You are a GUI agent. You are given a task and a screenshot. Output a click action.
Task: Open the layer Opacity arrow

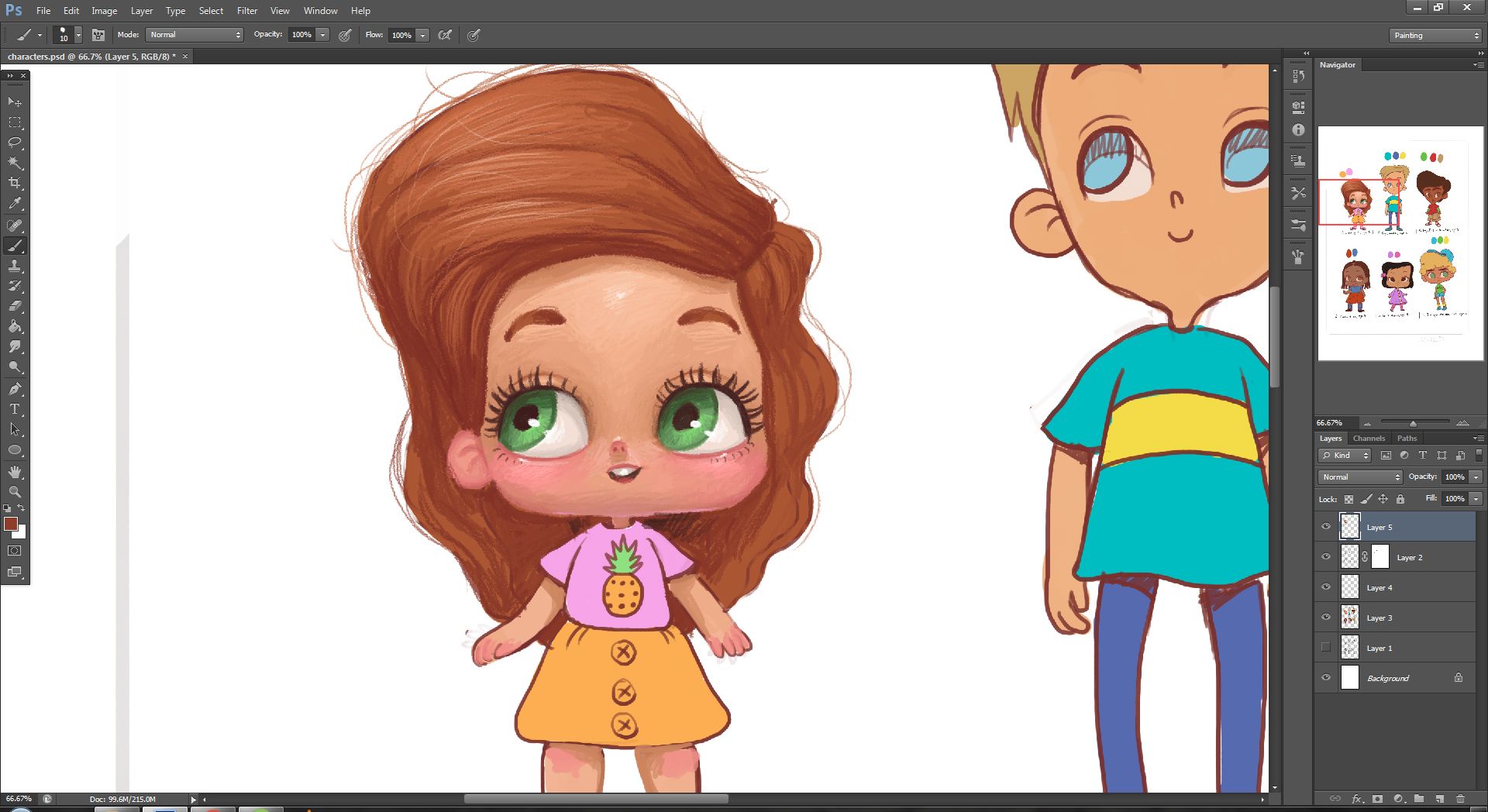click(1476, 477)
